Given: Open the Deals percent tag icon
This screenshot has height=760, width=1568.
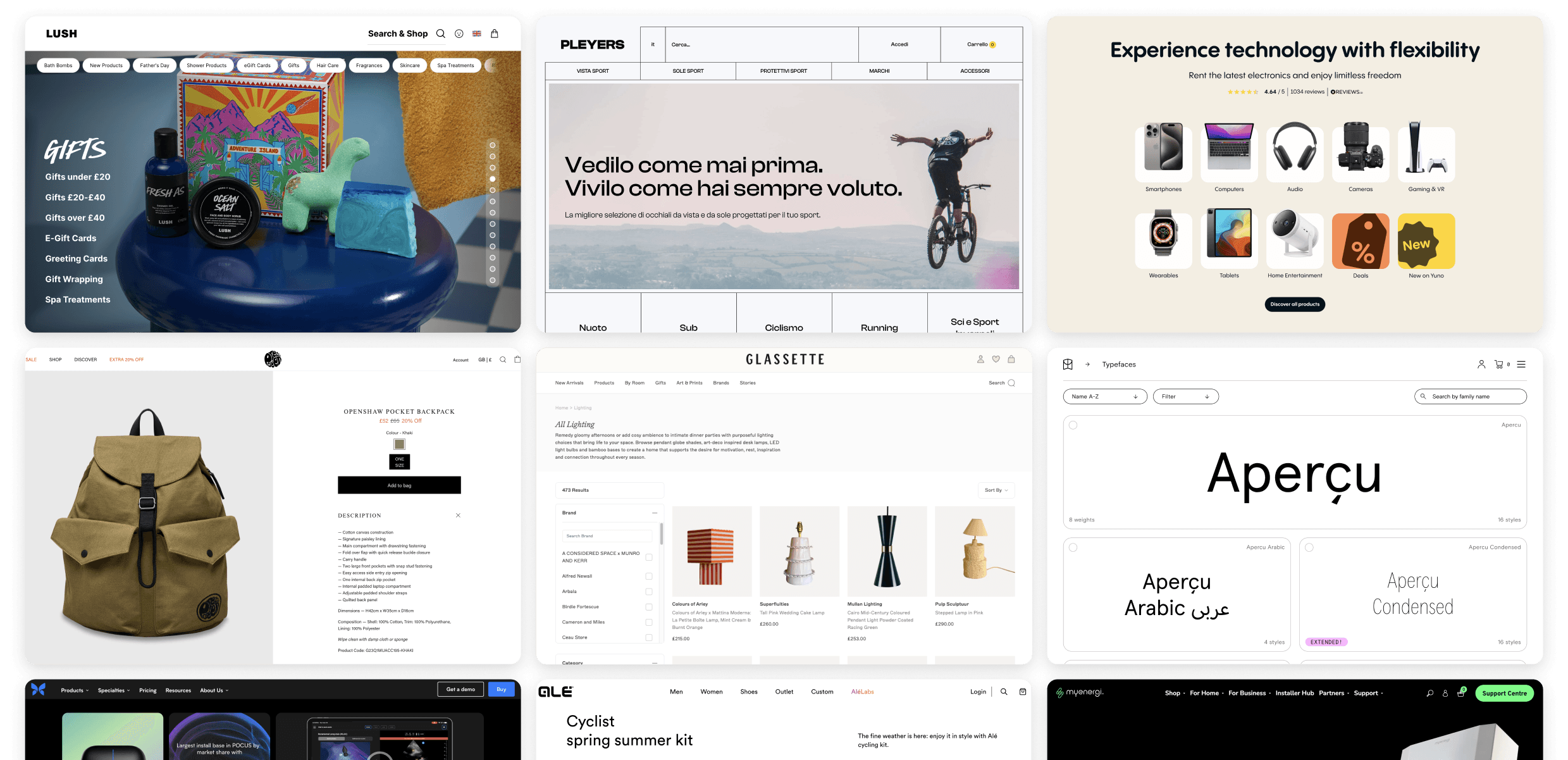Looking at the screenshot, I should 1361,240.
